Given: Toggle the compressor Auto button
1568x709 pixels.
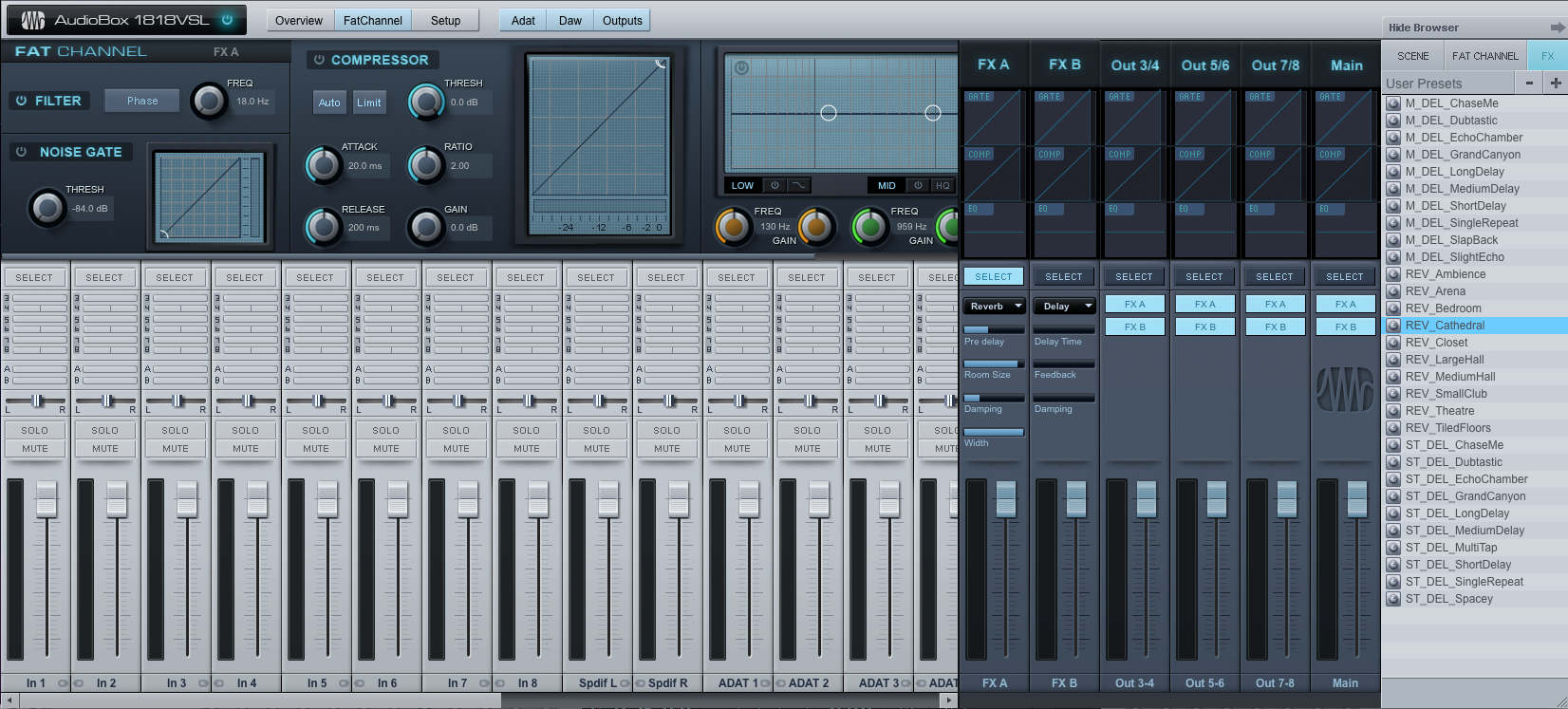Looking at the screenshot, I should 329,103.
